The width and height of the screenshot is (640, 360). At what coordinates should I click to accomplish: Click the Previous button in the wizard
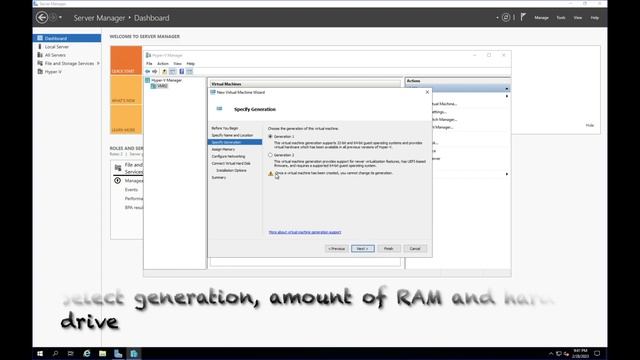[337, 249]
